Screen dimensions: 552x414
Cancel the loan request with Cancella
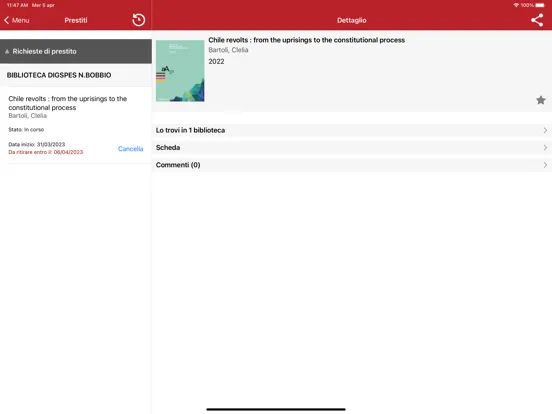[x=131, y=149]
